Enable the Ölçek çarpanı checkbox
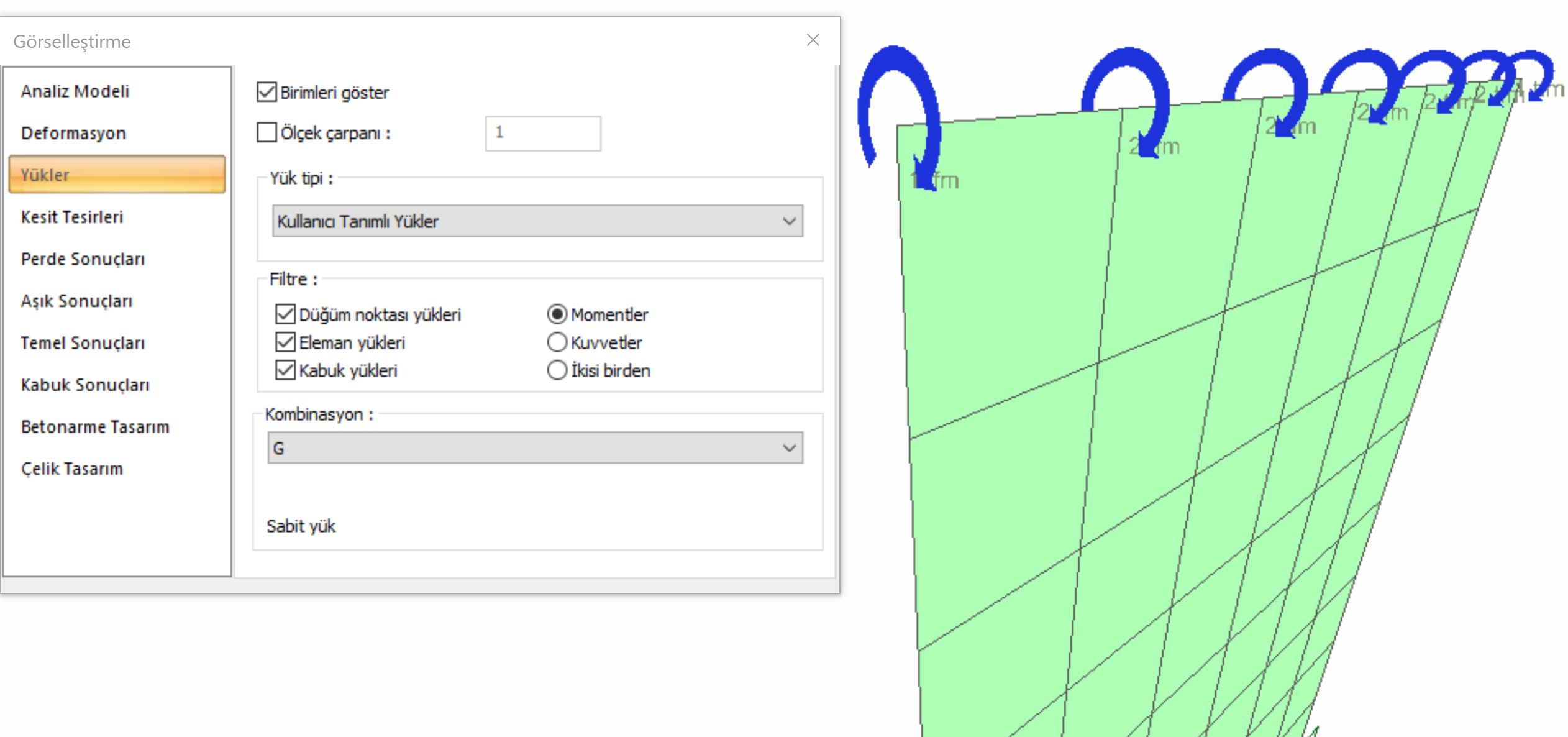 [x=267, y=132]
